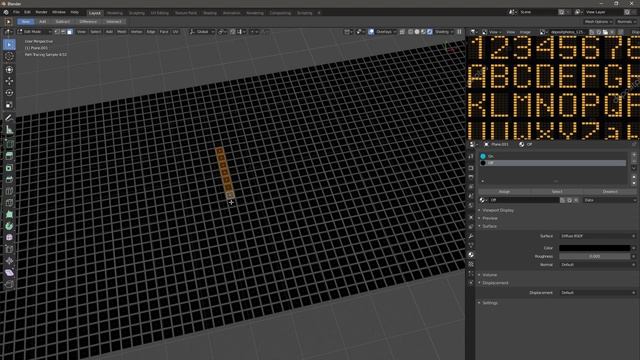Open the Window menu
Viewport: 640px width, 360px height.
59,12
